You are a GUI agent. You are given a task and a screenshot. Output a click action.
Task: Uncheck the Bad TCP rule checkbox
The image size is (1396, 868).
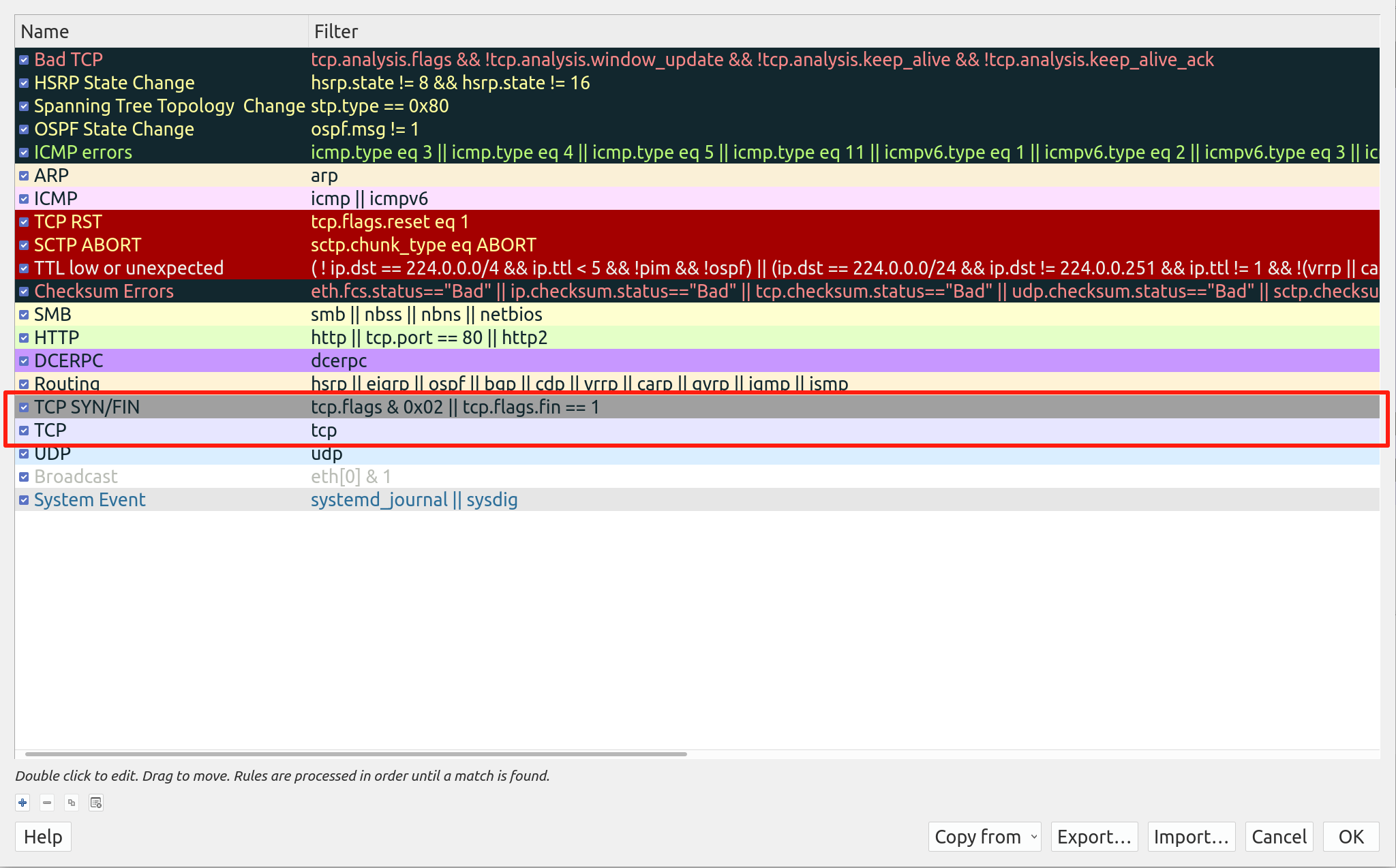(x=24, y=60)
